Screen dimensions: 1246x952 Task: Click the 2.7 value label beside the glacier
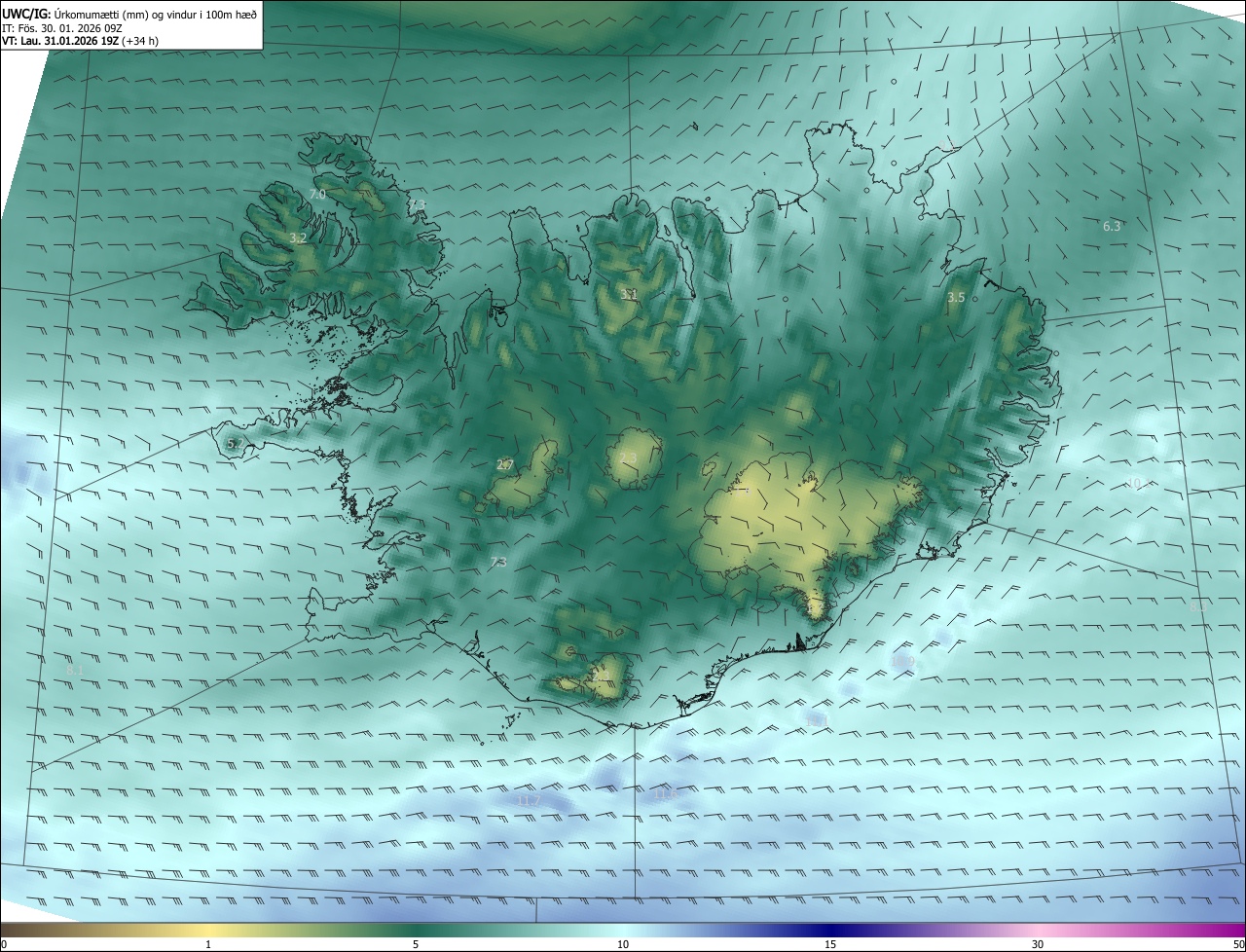505,464
